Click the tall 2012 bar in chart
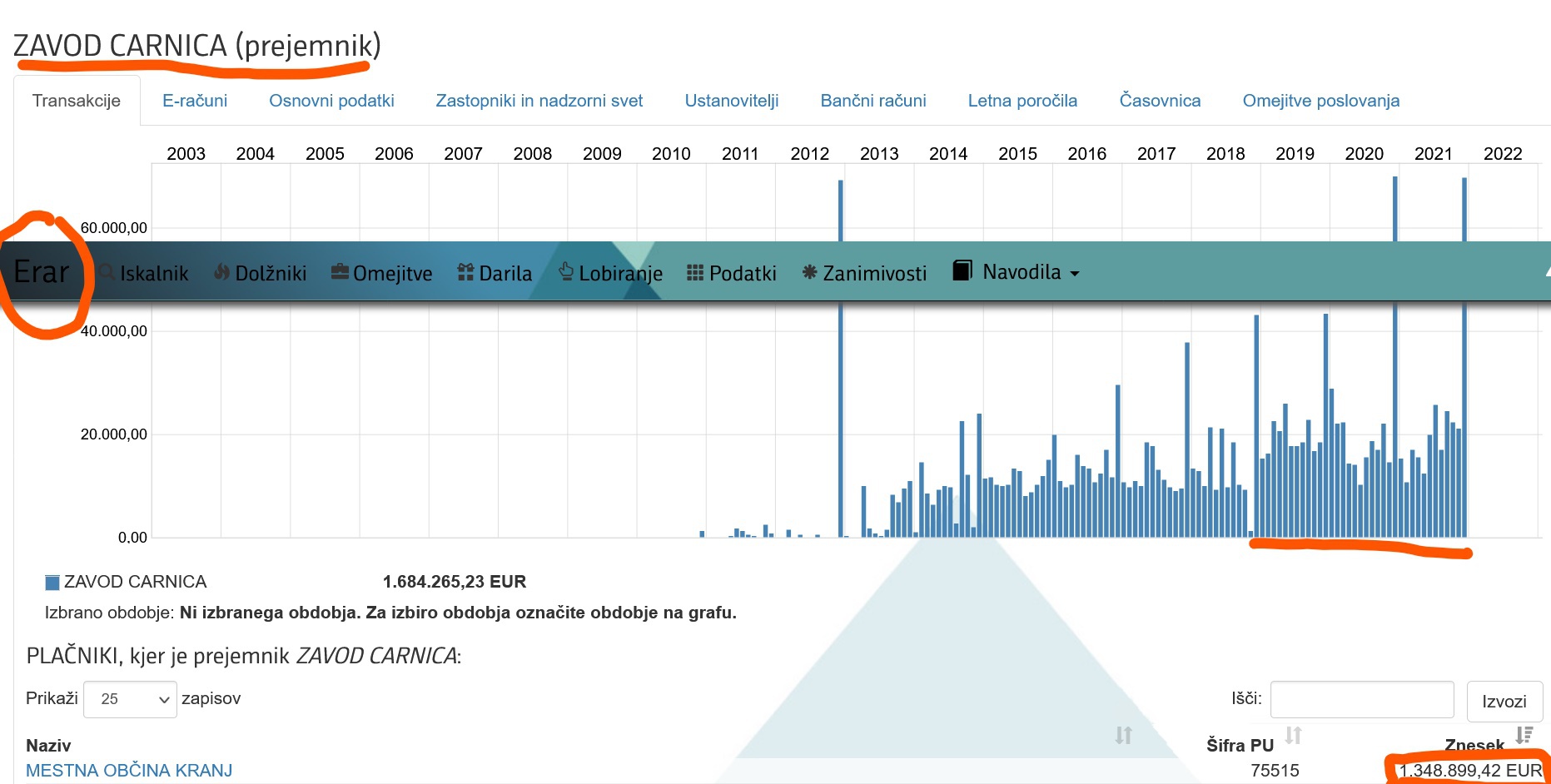 click(x=841, y=358)
